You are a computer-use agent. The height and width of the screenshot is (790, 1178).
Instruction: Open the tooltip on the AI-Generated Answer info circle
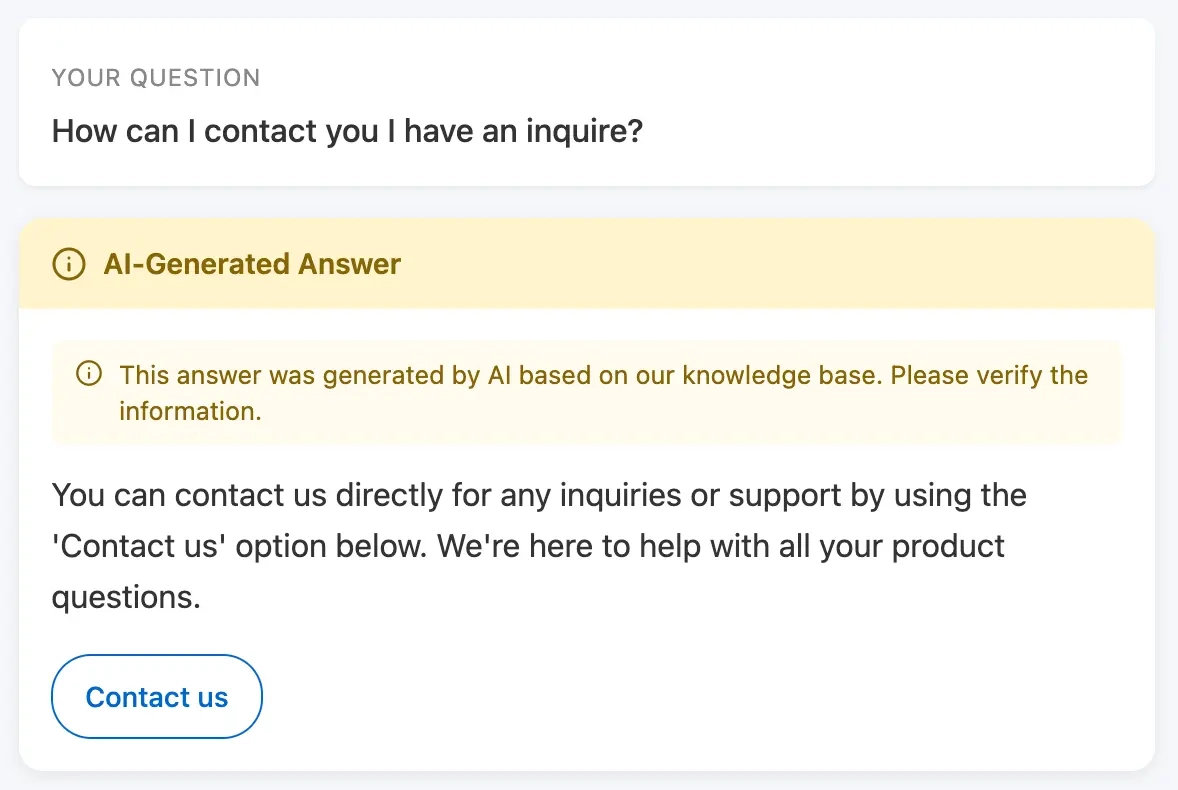click(x=67, y=264)
